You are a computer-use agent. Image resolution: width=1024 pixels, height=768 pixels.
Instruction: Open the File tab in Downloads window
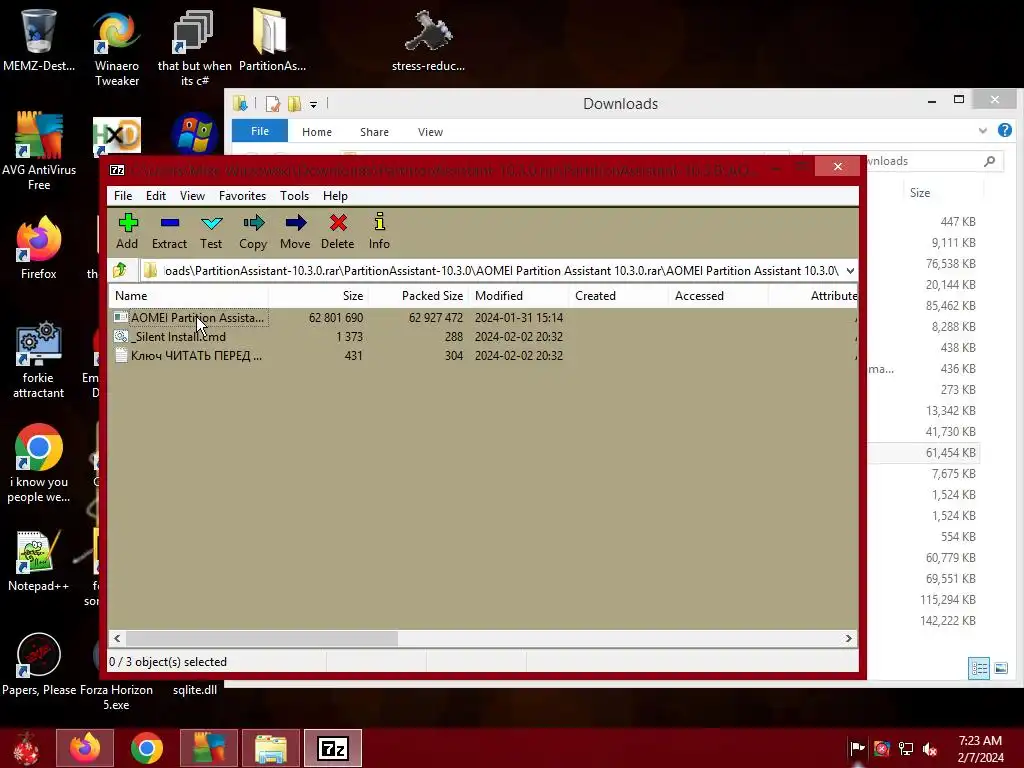(x=260, y=131)
